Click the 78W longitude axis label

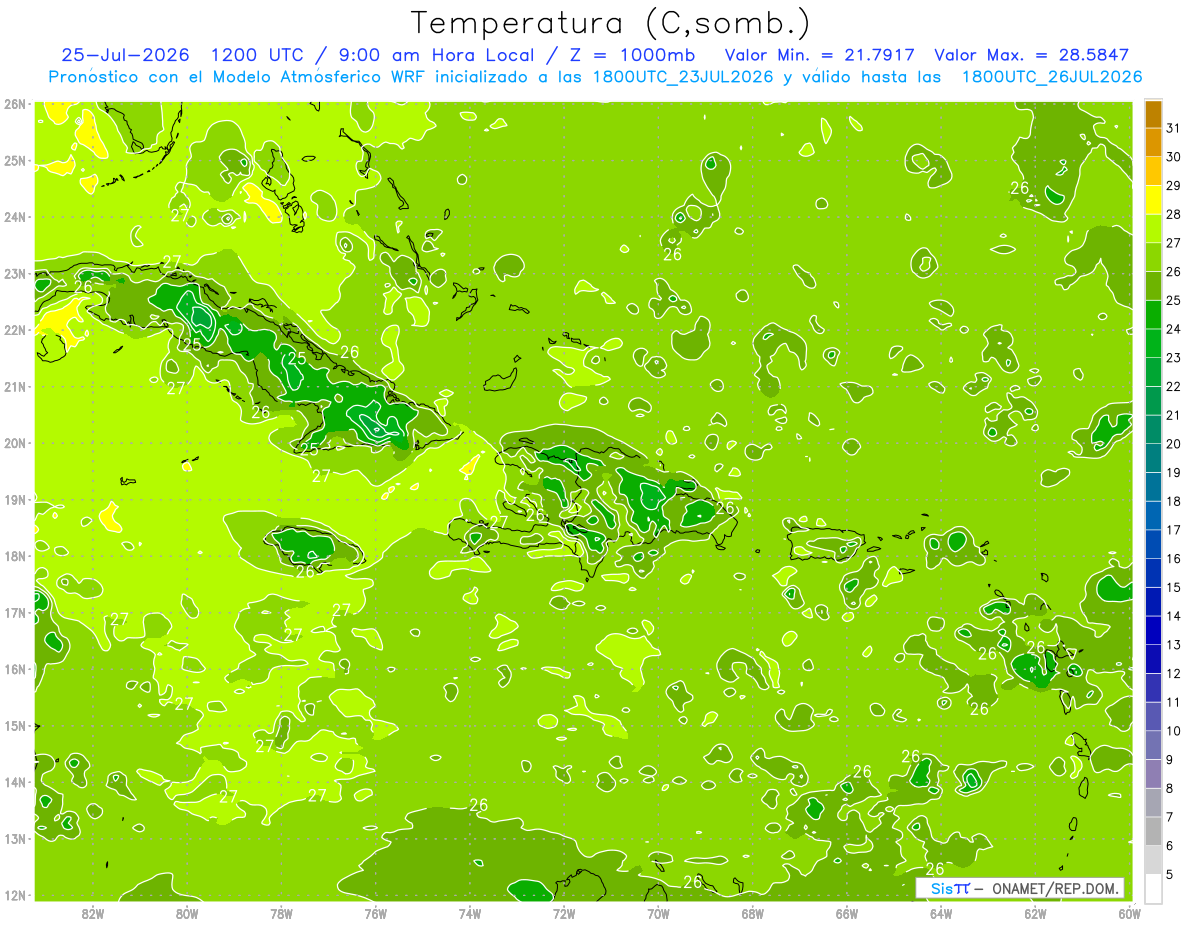(281, 913)
